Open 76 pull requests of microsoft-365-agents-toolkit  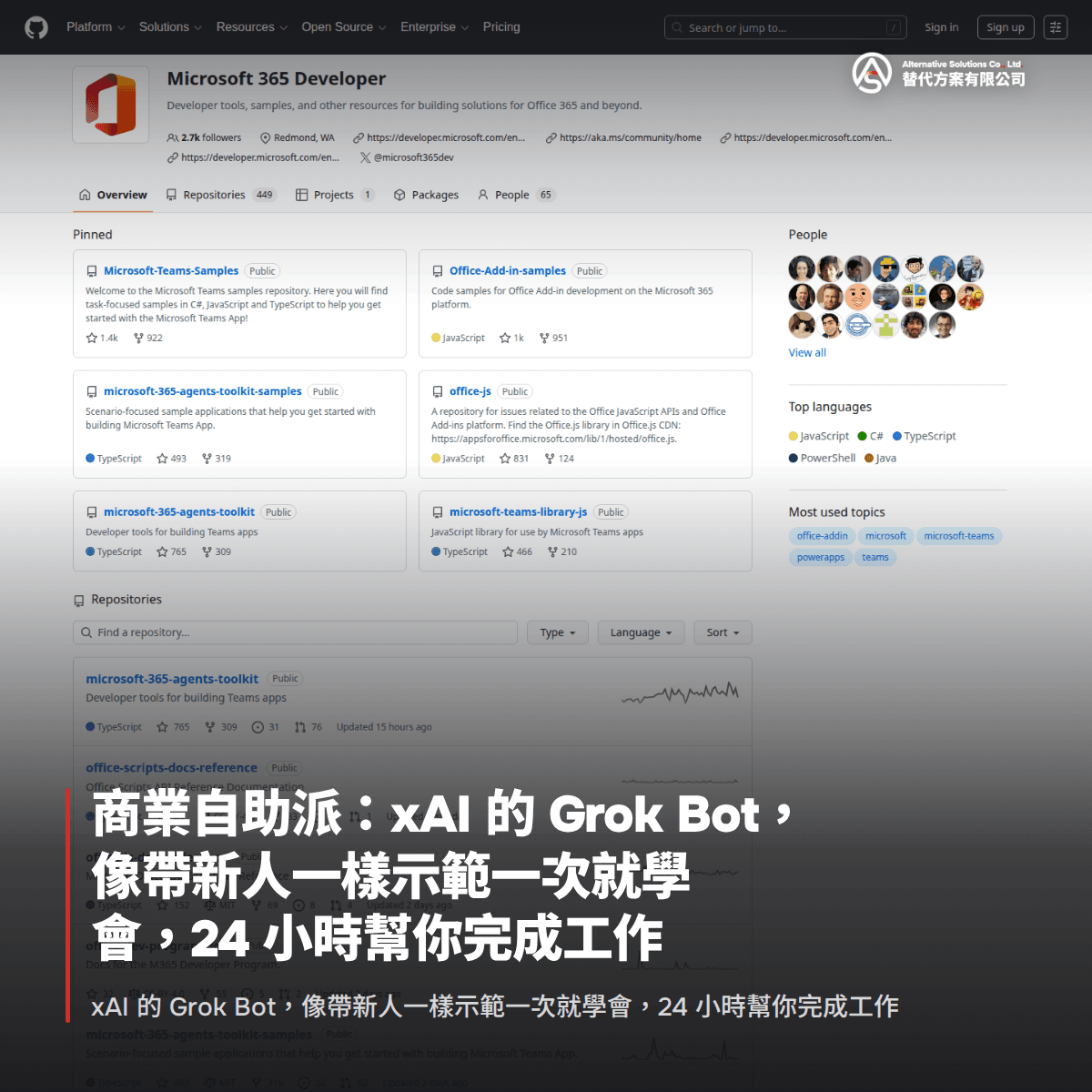click(308, 727)
